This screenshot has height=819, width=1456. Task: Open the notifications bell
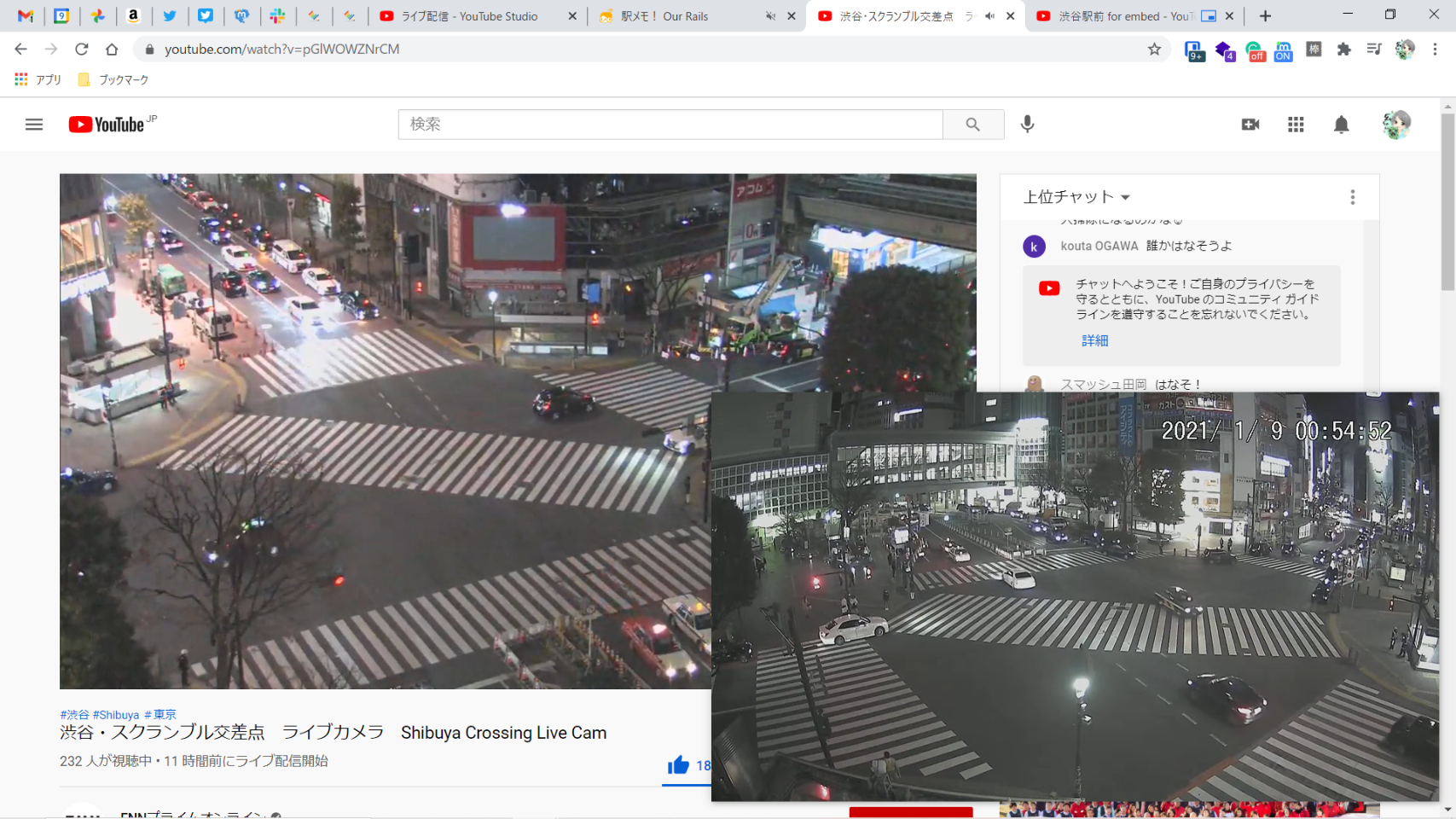tap(1341, 125)
